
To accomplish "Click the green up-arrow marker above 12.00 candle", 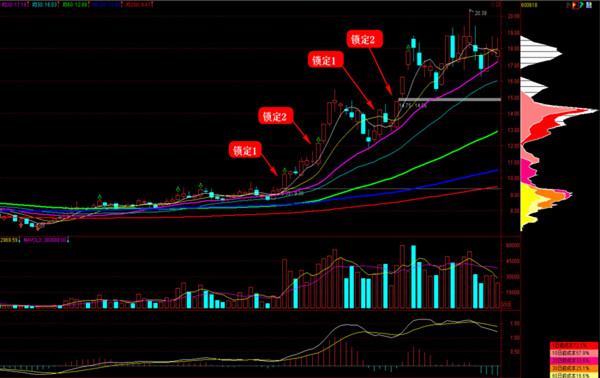I will [318, 140].
